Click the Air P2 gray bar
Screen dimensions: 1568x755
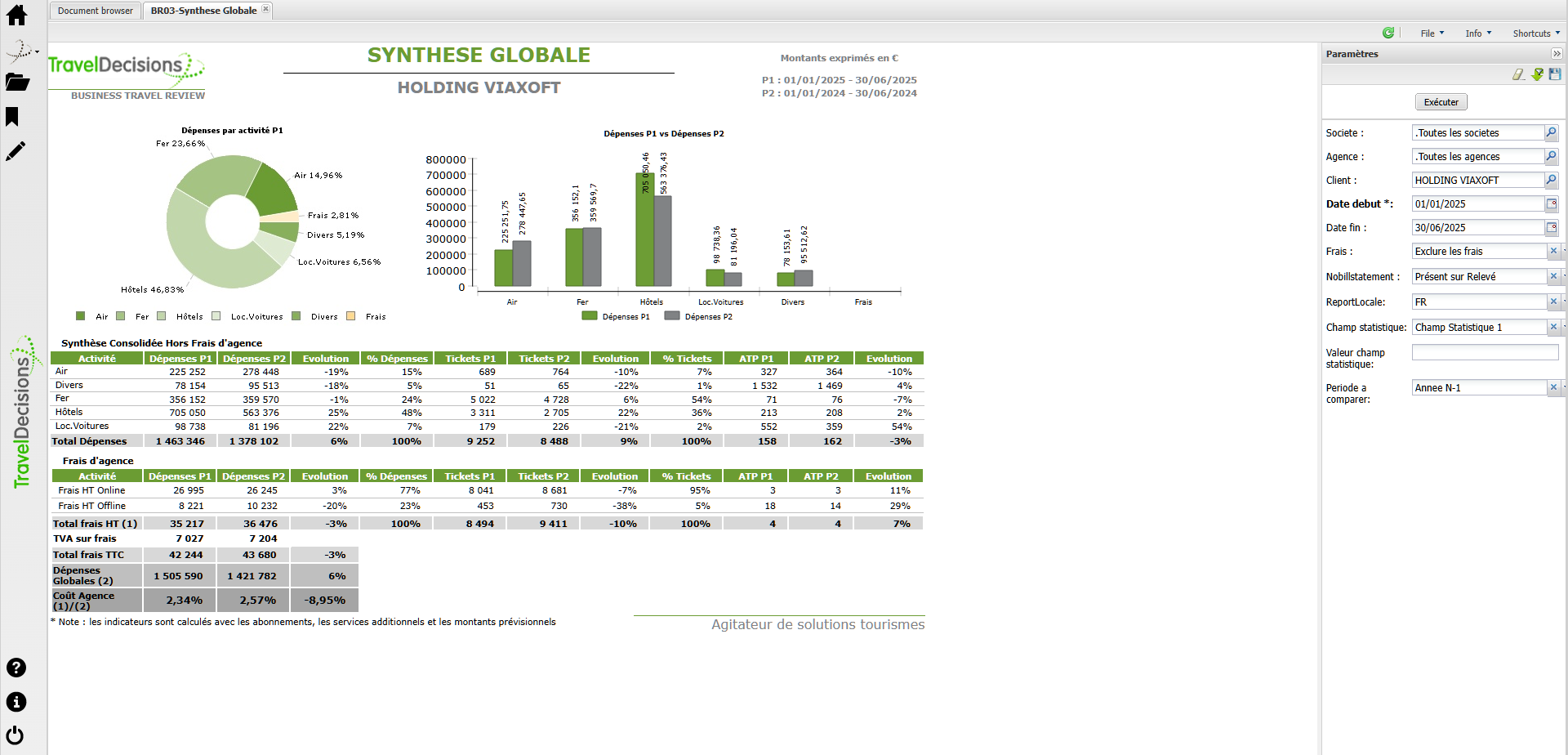(522, 264)
